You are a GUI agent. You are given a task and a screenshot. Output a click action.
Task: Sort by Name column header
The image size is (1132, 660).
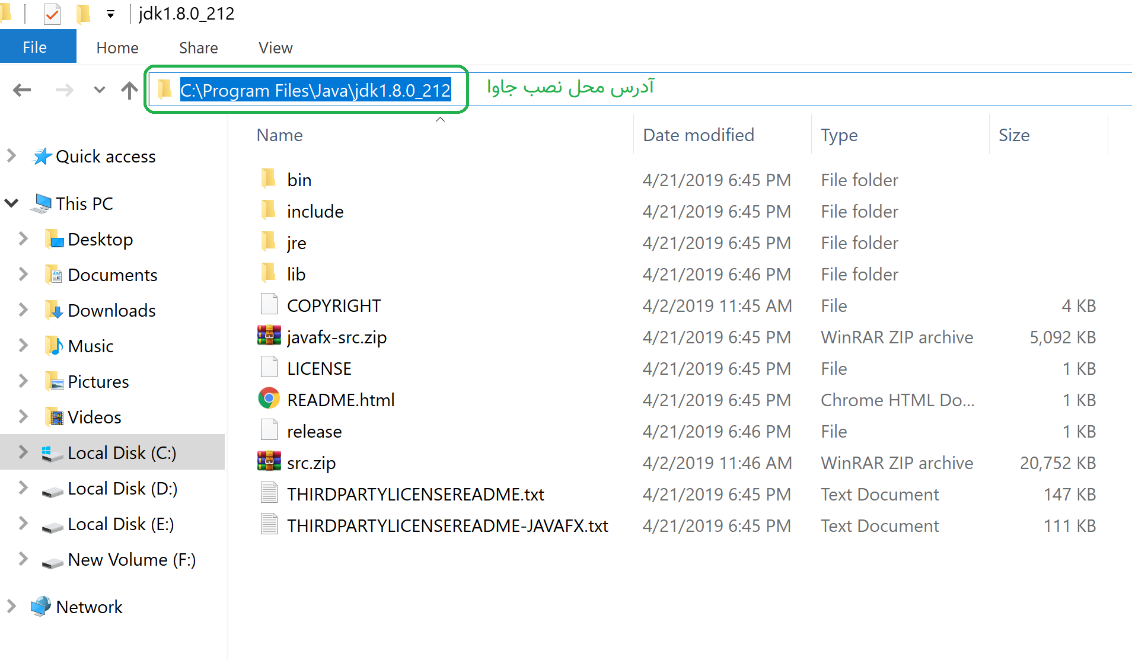pyautogui.click(x=279, y=135)
